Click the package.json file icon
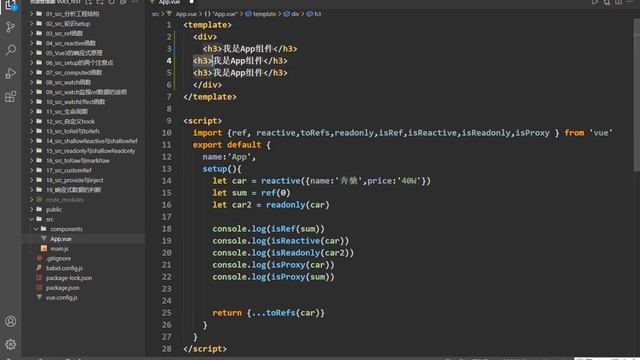 (39, 288)
